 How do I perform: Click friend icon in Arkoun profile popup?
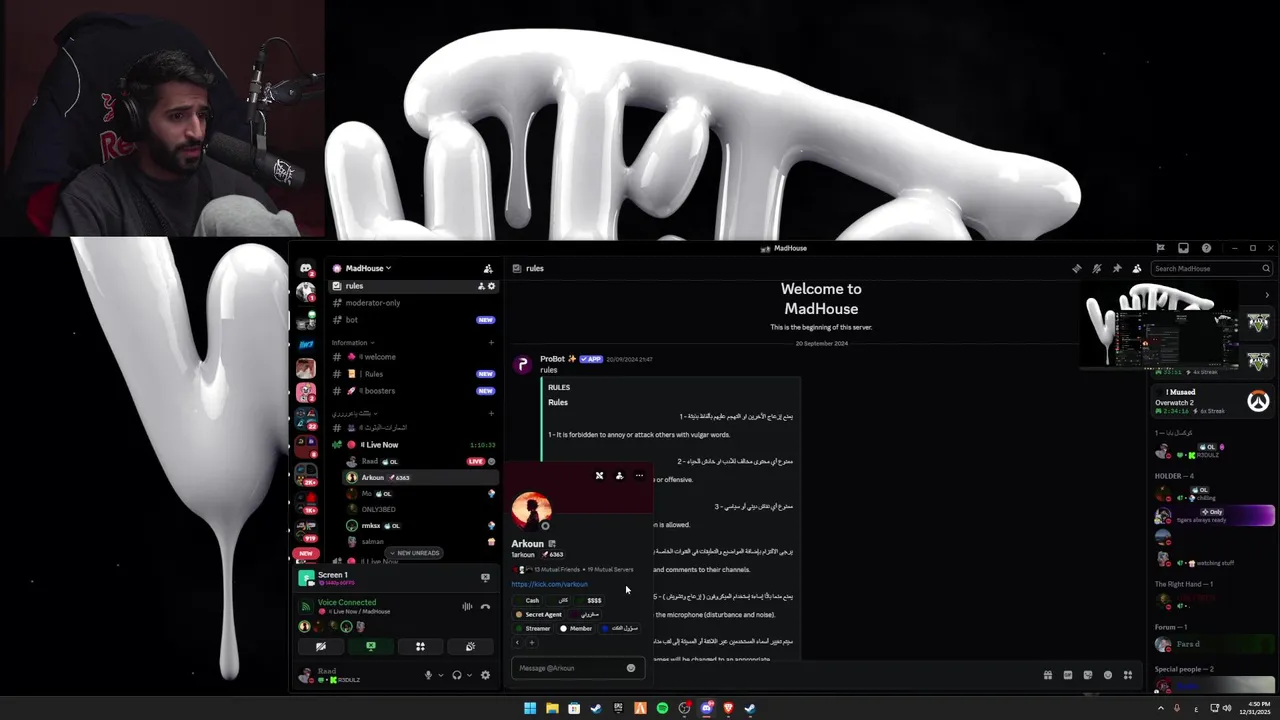619,476
